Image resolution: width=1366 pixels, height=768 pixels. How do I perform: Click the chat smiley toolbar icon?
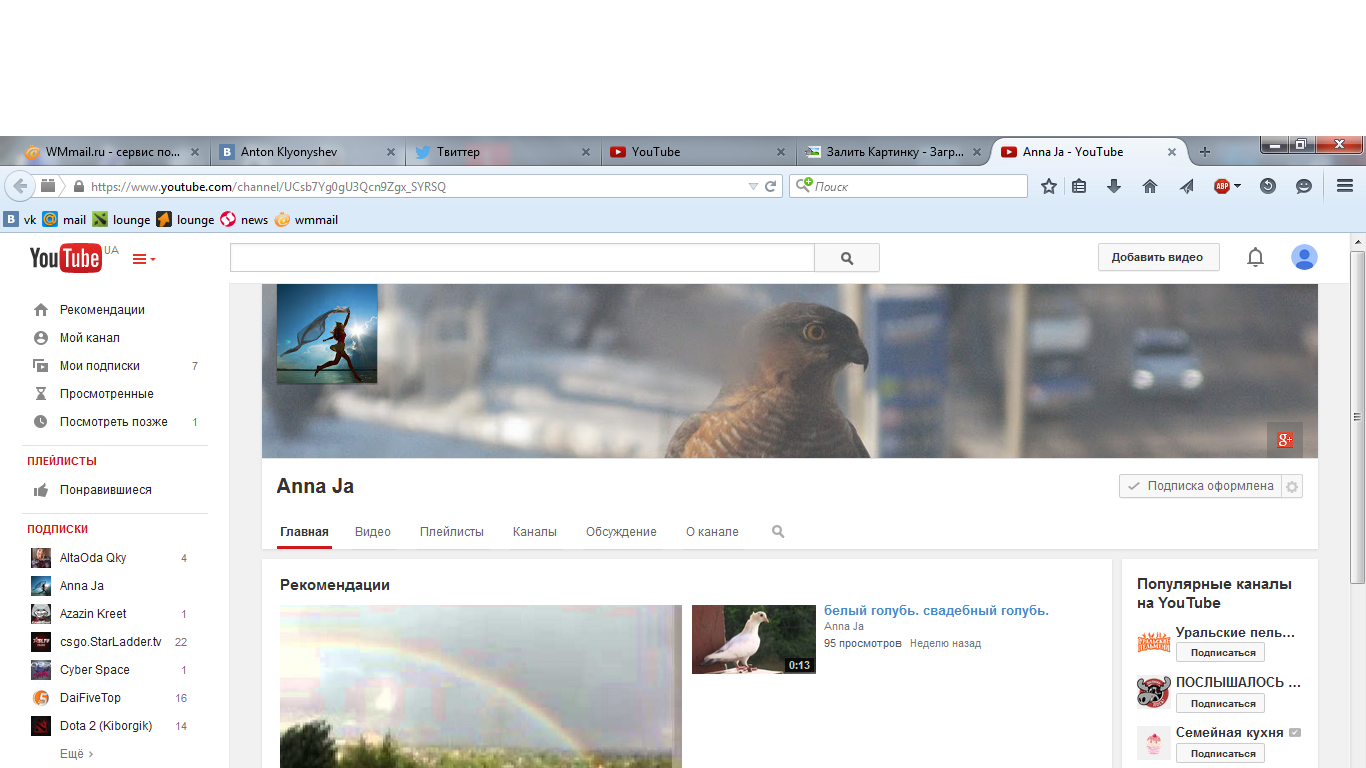[x=1304, y=186]
